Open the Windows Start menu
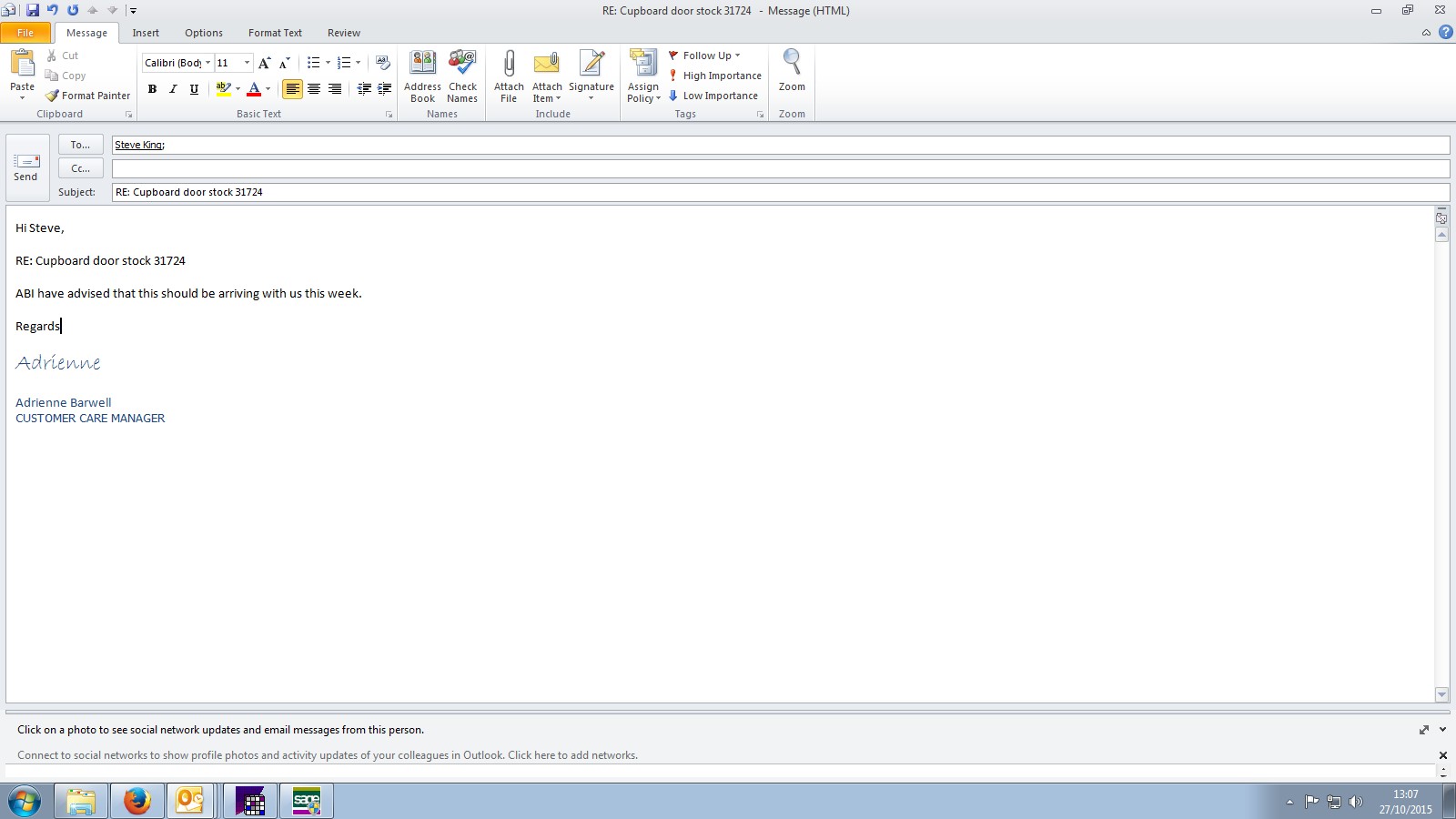The height and width of the screenshot is (819, 1456). coord(25,802)
